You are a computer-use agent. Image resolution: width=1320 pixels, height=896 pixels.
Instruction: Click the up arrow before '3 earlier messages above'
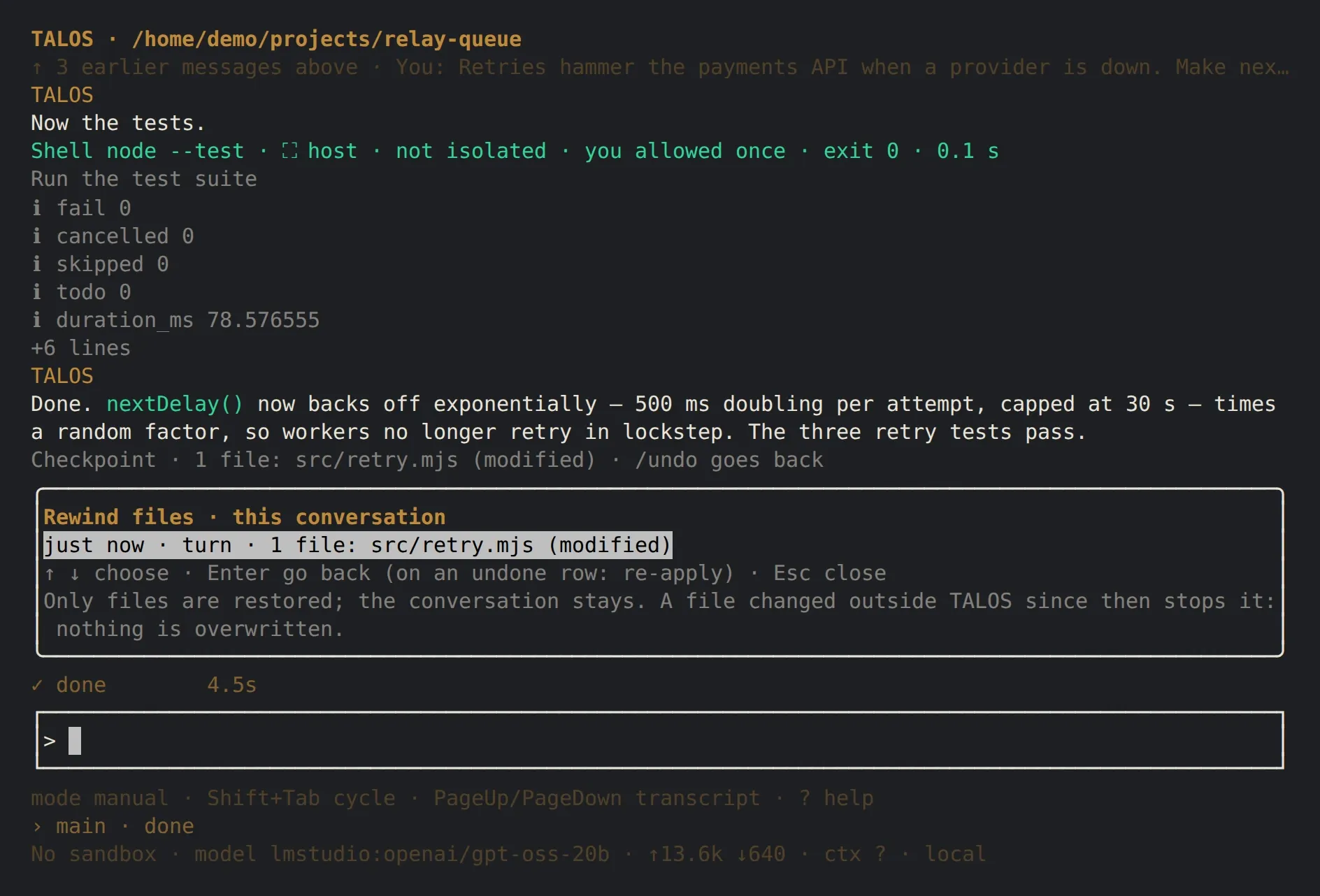pyautogui.click(x=37, y=67)
